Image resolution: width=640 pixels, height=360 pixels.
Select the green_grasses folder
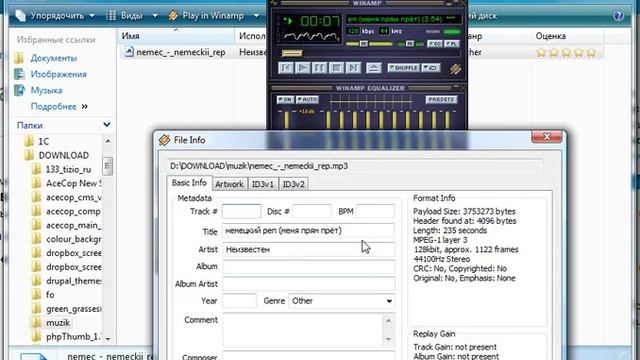pyautogui.click(x=73, y=309)
